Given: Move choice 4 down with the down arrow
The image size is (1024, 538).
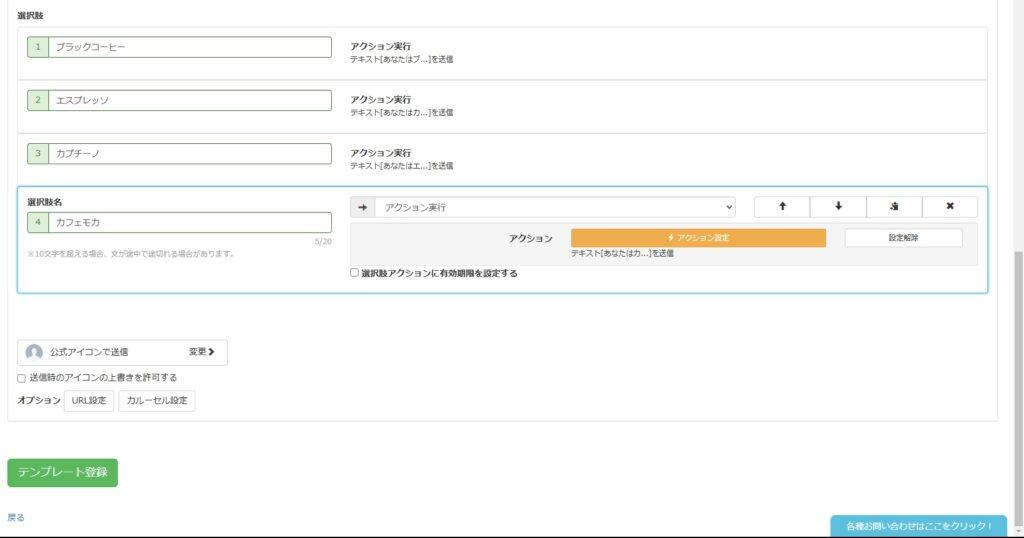Looking at the screenshot, I should [838, 207].
